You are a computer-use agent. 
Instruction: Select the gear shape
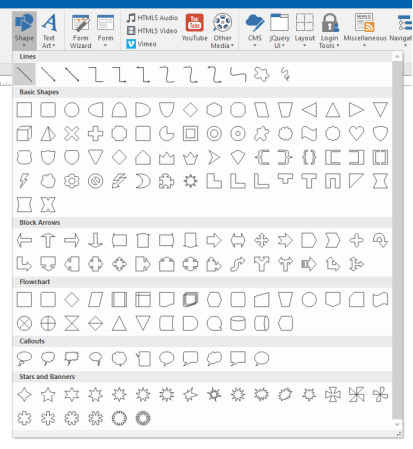click(72, 181)
